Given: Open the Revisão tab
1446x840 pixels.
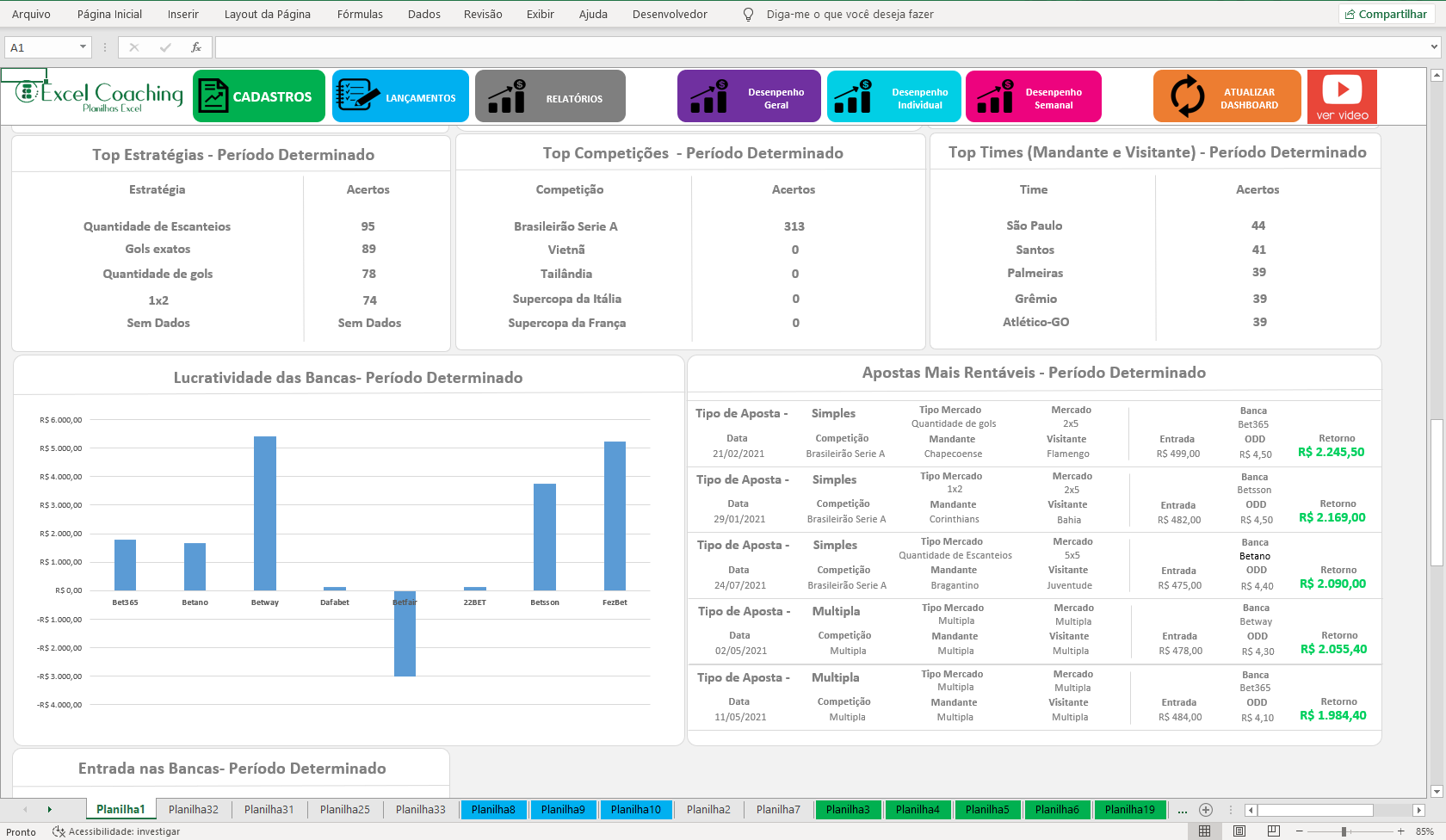Looking at the screenshot, I should point(483,14).
